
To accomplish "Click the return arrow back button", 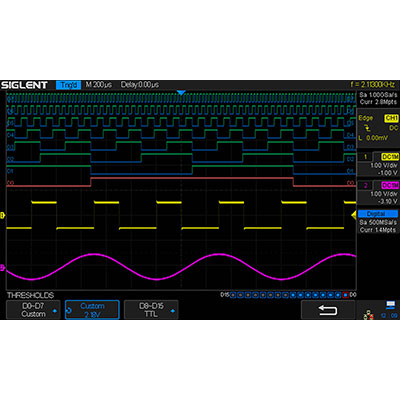I will [328, 310].
